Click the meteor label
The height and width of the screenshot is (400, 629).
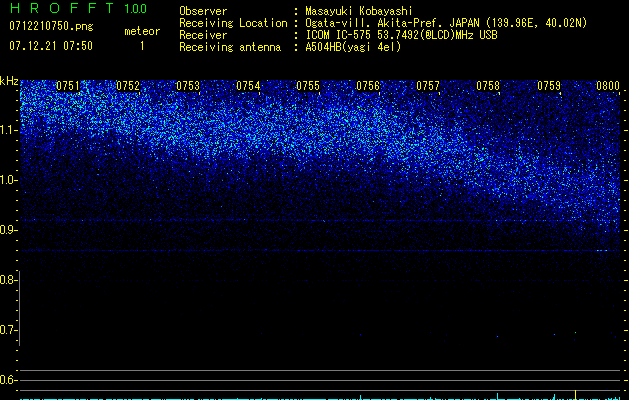[x=142, y=31]
